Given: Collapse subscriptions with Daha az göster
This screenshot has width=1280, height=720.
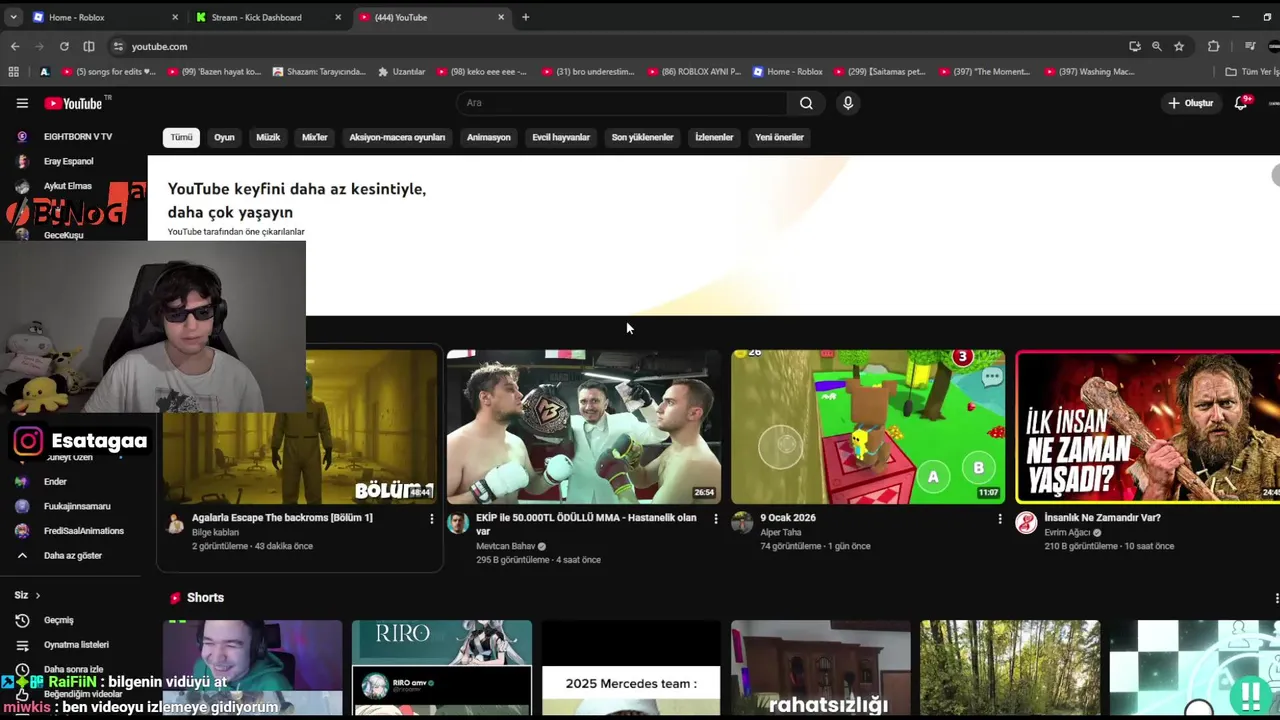Looking at the screenshot, I should tap(74, 556).
